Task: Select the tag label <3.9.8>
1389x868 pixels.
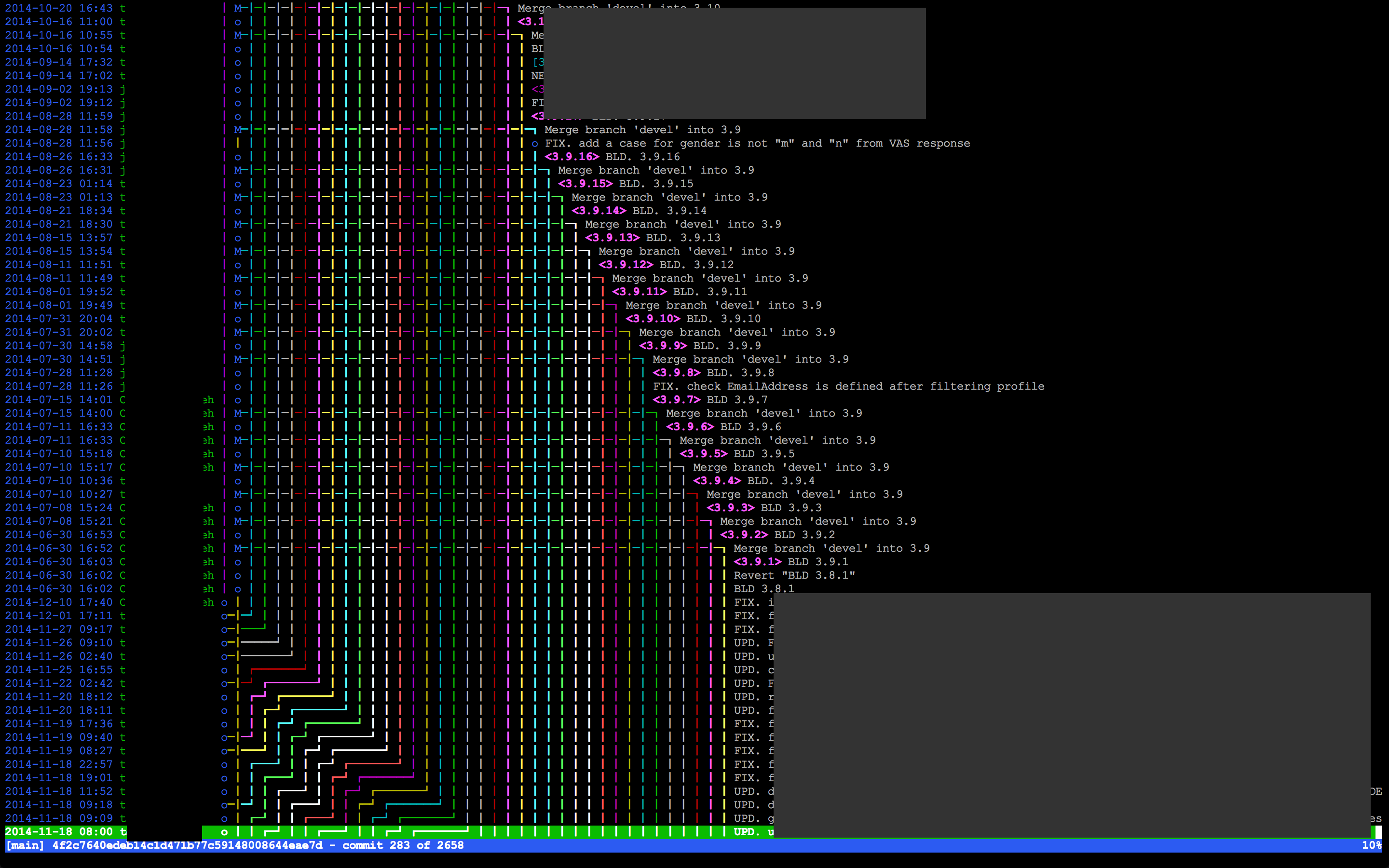Action: tap(677, 373)
